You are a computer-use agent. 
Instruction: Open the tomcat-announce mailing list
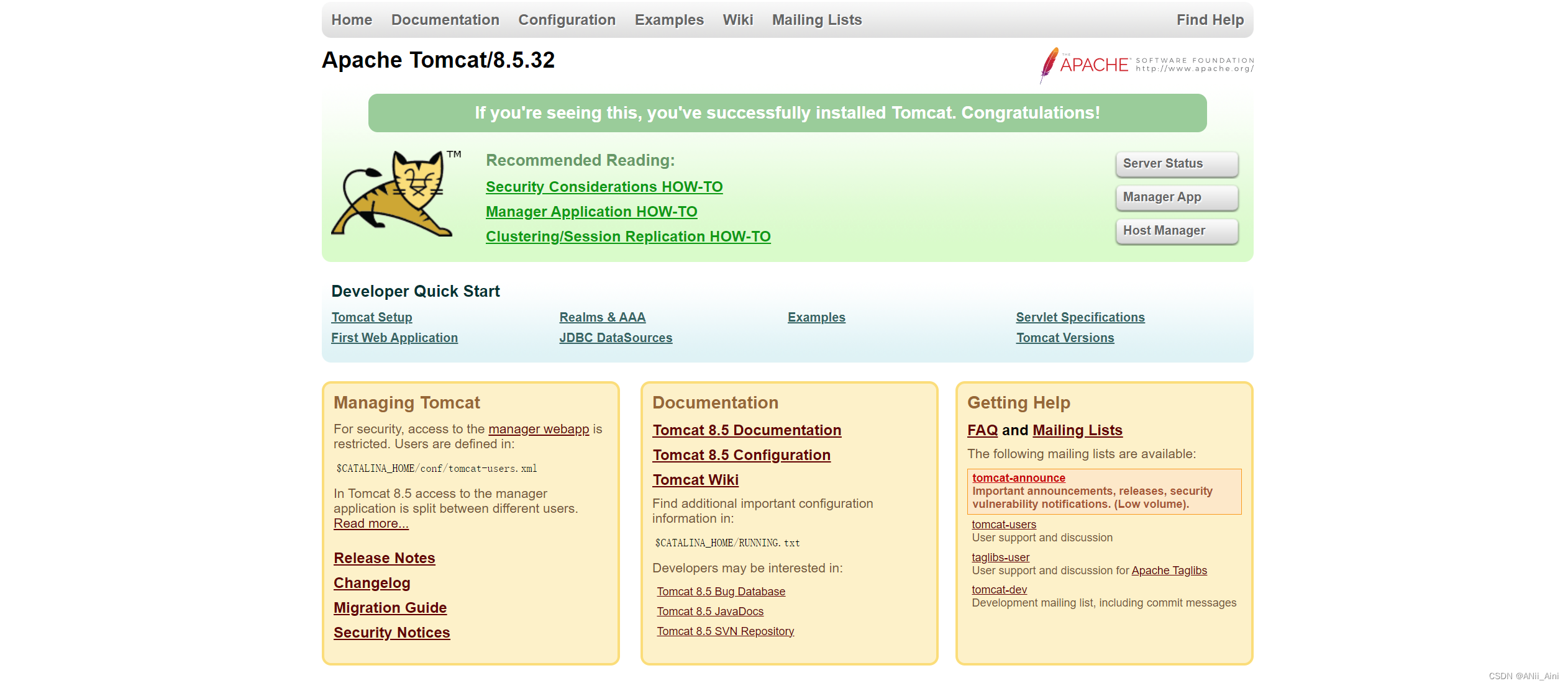[1018, 477]
